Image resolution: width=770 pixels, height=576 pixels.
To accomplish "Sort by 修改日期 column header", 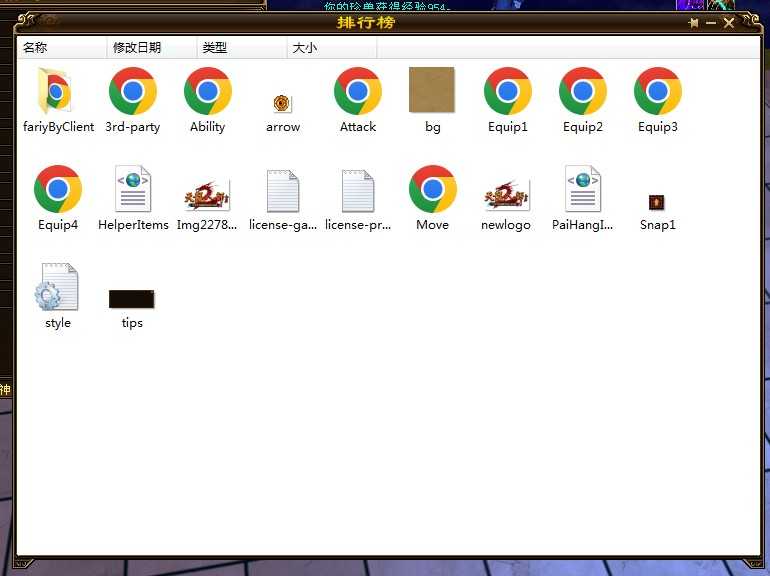I will pyautogui.click(x=151, y=48).
